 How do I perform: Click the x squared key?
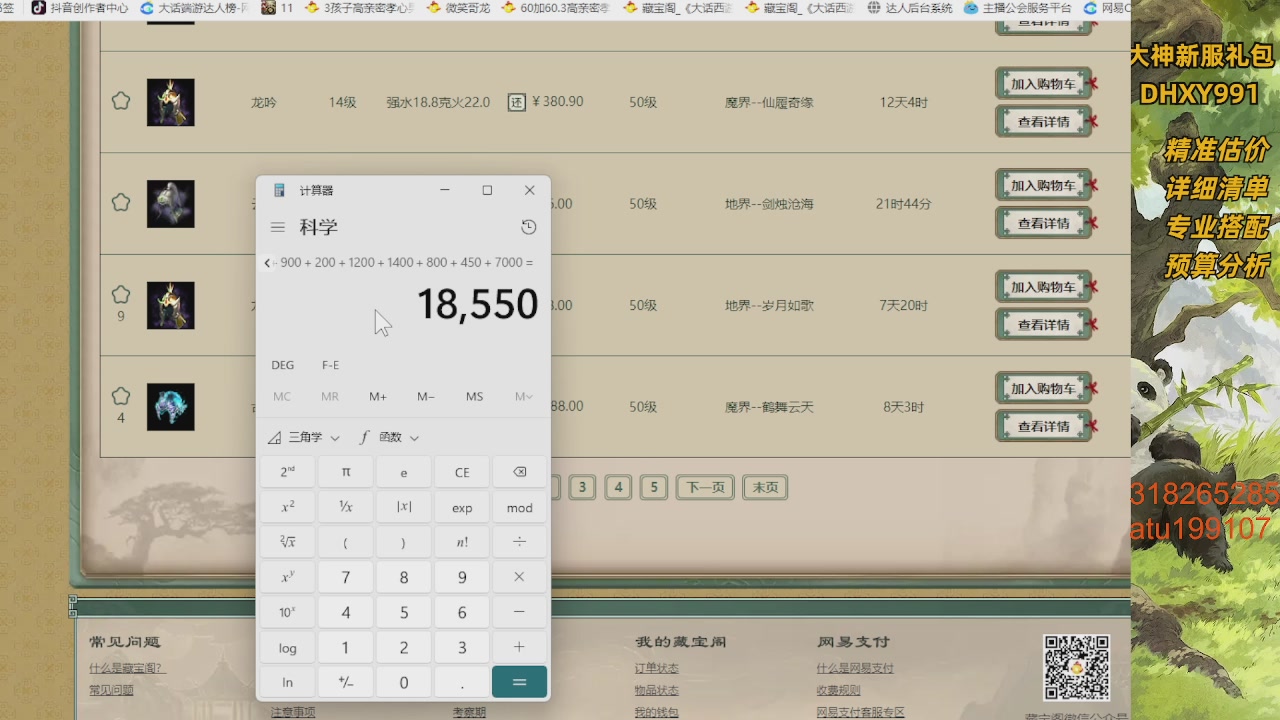pyautogui.click(x=288, y=507)
